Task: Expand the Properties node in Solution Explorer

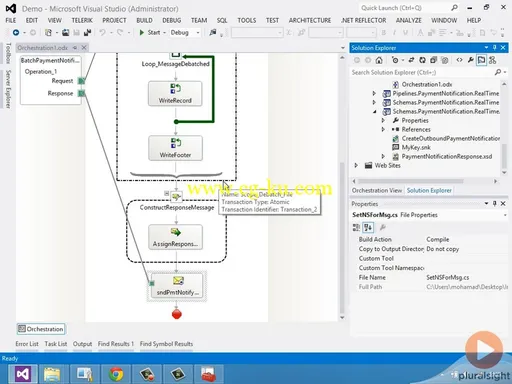Action: 383,120
